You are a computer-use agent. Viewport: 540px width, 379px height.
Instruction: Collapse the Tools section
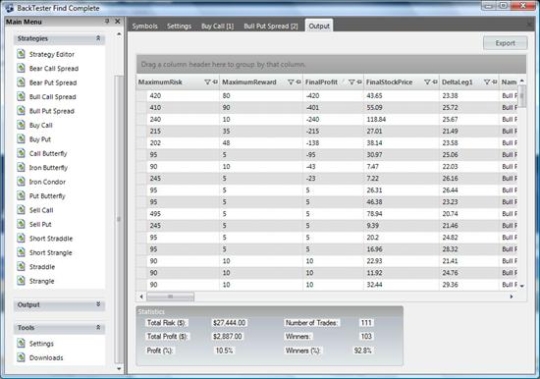coord(98,327)
